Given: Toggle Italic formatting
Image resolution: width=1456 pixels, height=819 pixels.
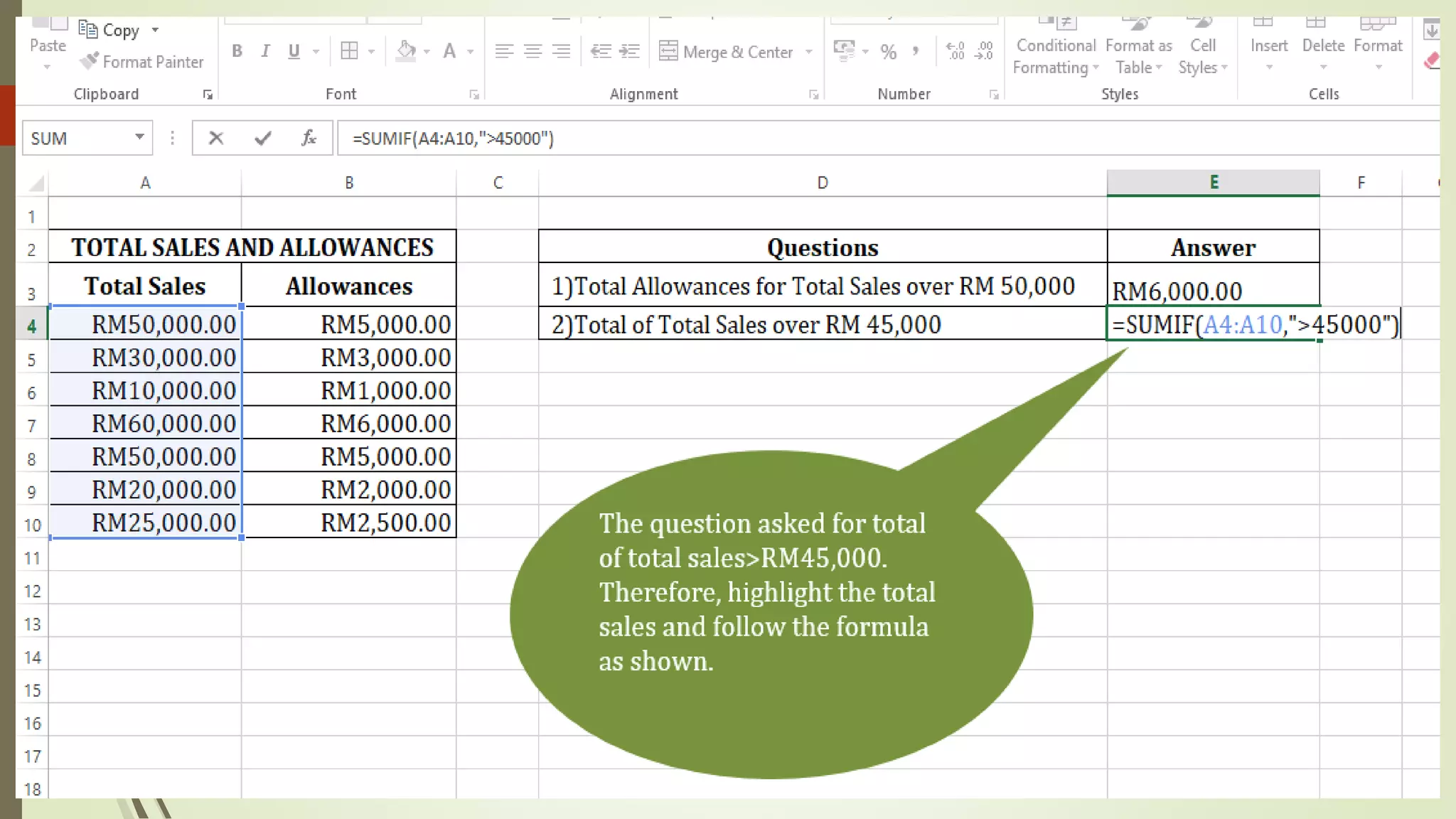Looking at the screenshot, I should pyautogui.click(x=265, y=51).
